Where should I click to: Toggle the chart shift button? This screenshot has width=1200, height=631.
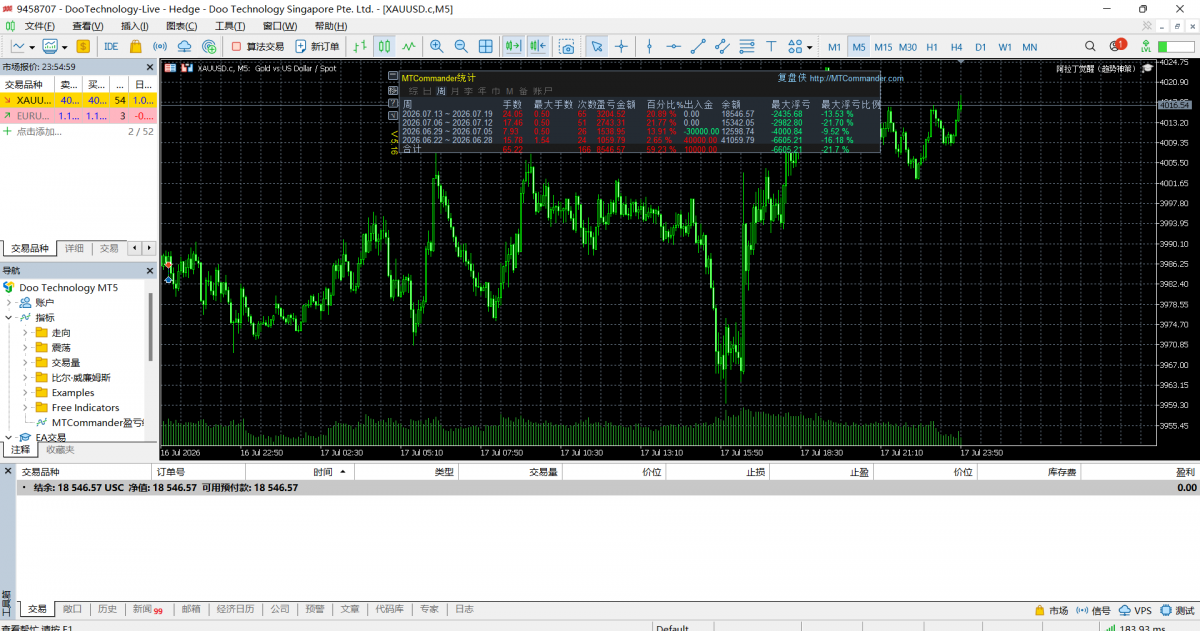click(538, 46)
